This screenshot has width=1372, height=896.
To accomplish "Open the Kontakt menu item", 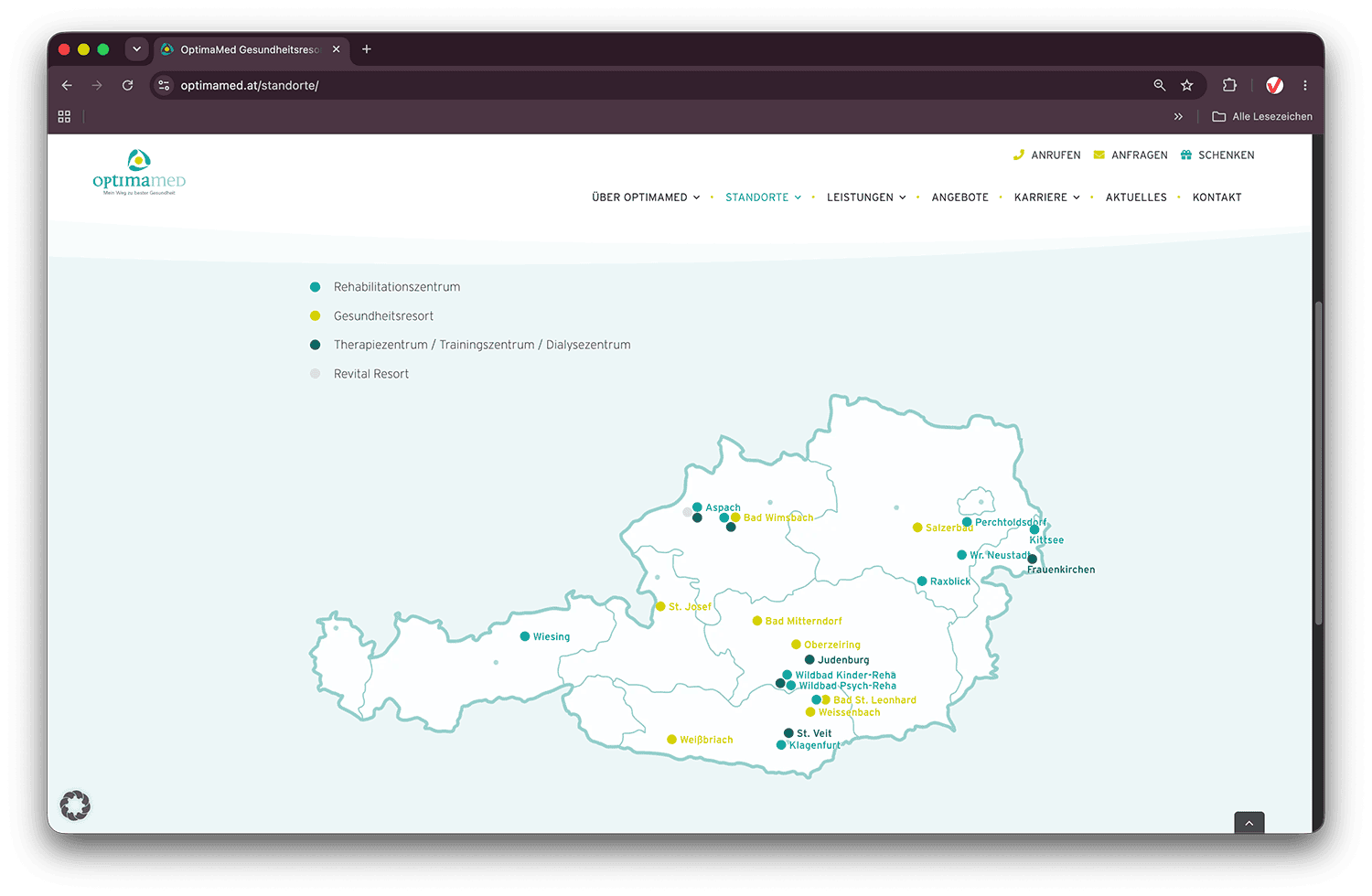I will coord(1217,197).
